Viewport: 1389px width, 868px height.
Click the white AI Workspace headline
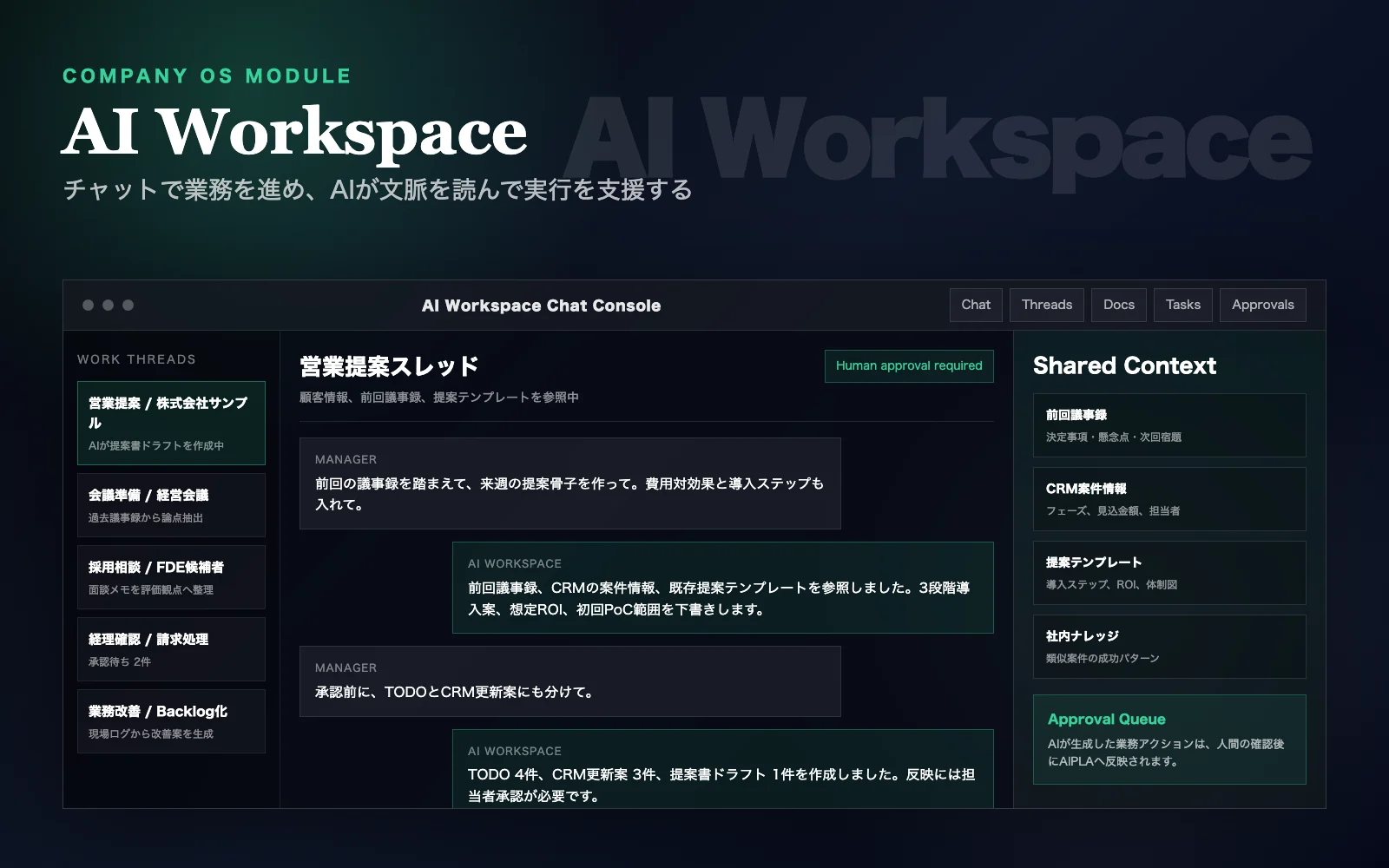click(x=294, y=133)
